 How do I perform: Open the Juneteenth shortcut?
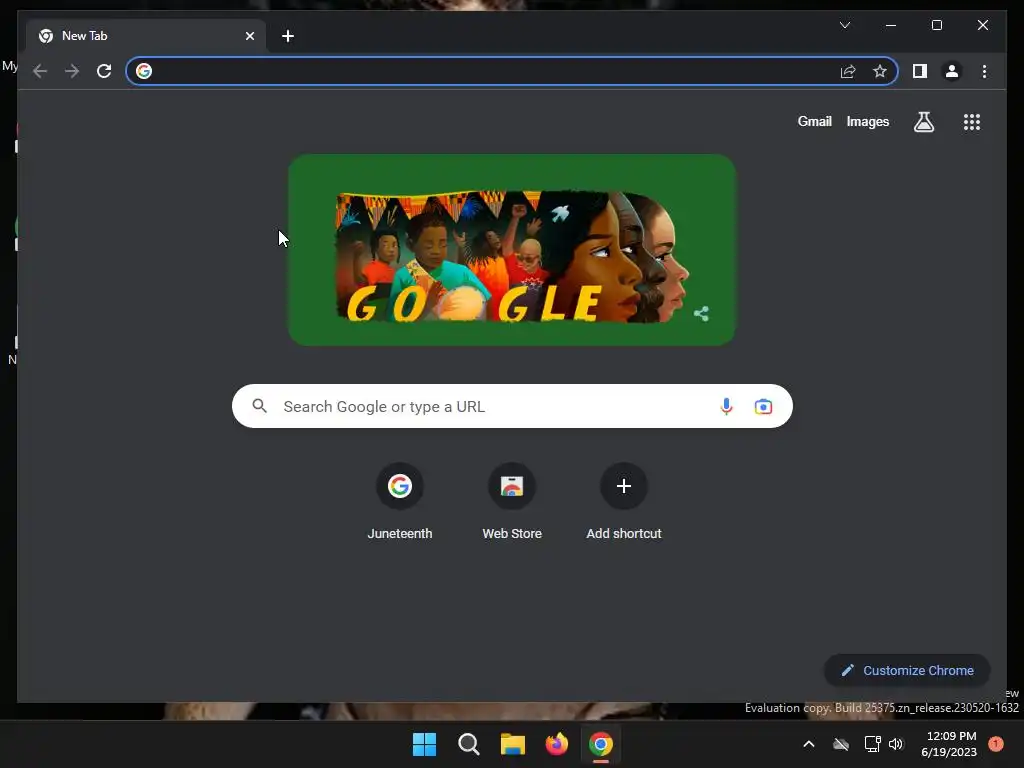(400, 502)
